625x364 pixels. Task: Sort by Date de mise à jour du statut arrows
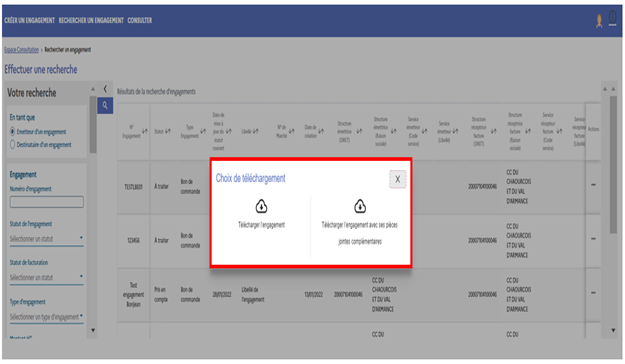[228, 132]
